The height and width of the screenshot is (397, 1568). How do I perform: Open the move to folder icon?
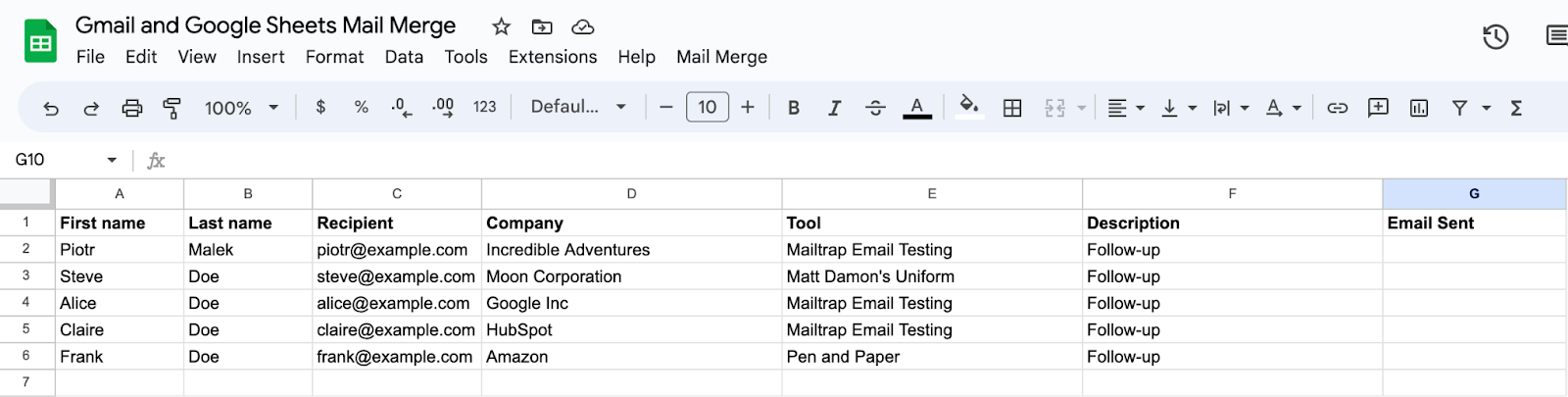(x=542, y=27)
